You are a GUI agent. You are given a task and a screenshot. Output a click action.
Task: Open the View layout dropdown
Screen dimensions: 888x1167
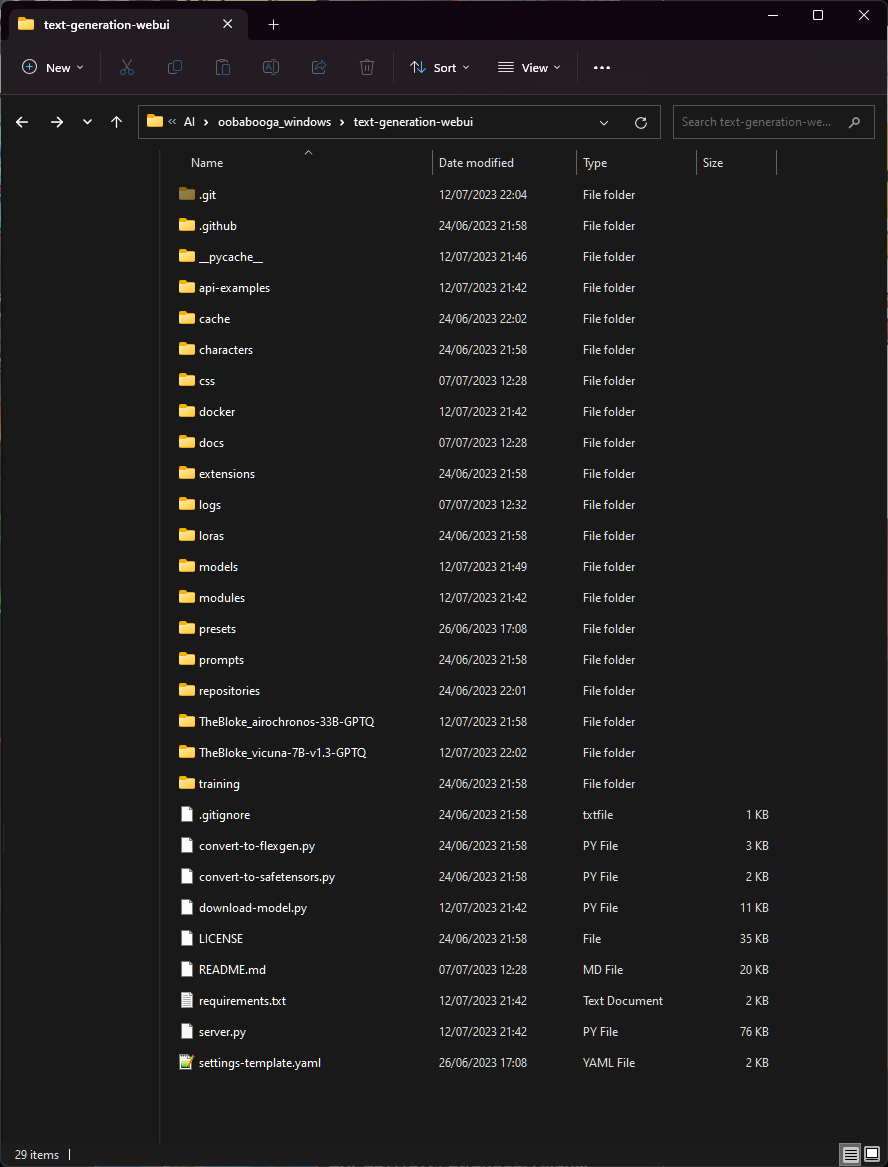tap(529, 67)
